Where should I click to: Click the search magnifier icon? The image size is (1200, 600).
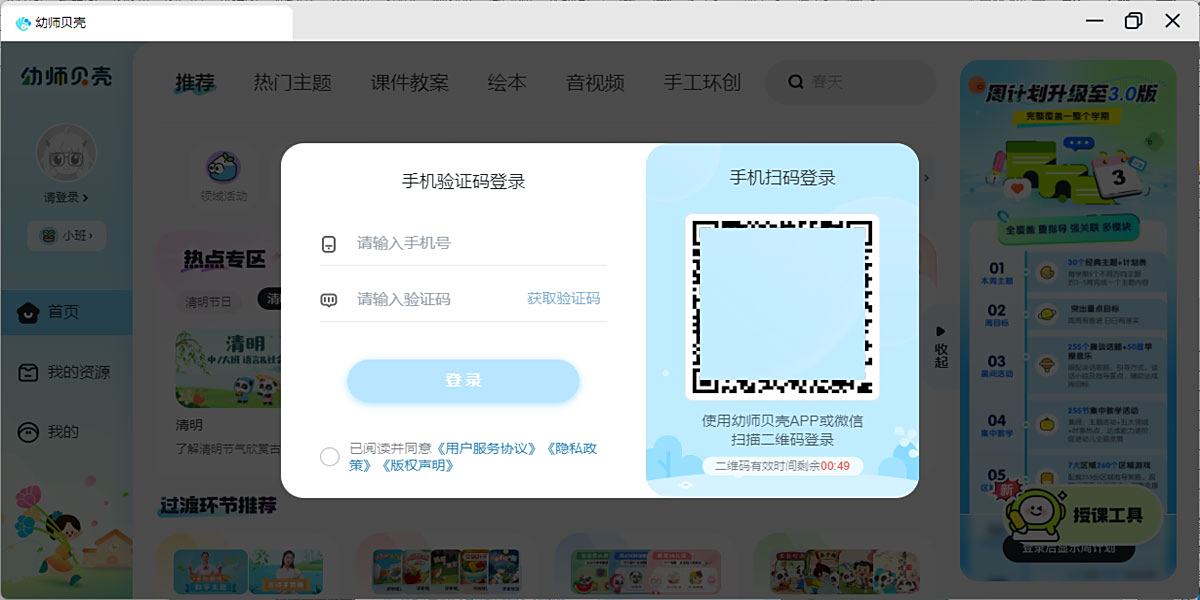coord(795,84)
